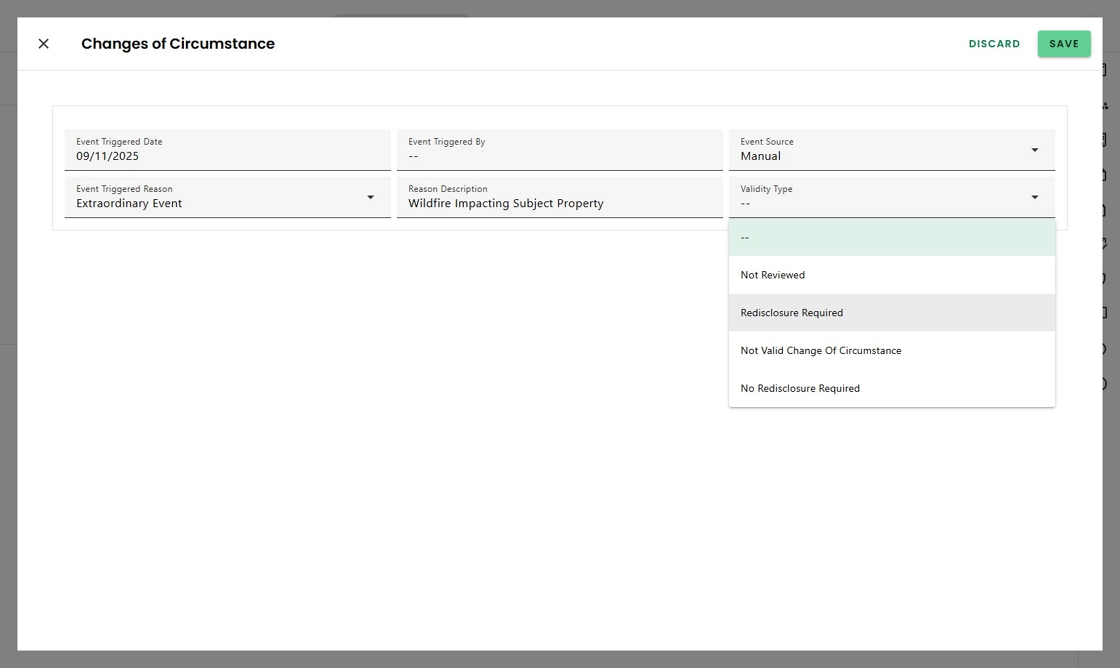This screenshot has height=668, width=1120.
Task: Click the '09/11/2025' date value
Action: coord(108,157)
